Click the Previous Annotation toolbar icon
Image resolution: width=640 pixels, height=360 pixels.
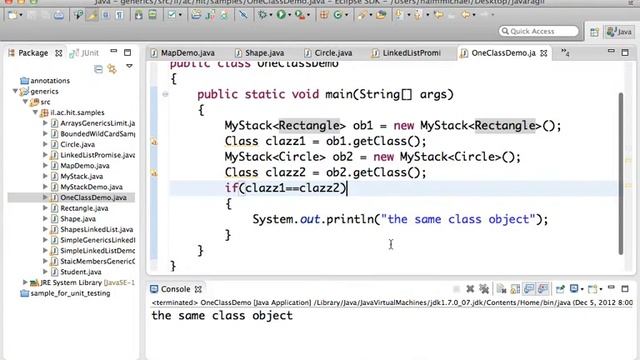(x=418, y=15)
